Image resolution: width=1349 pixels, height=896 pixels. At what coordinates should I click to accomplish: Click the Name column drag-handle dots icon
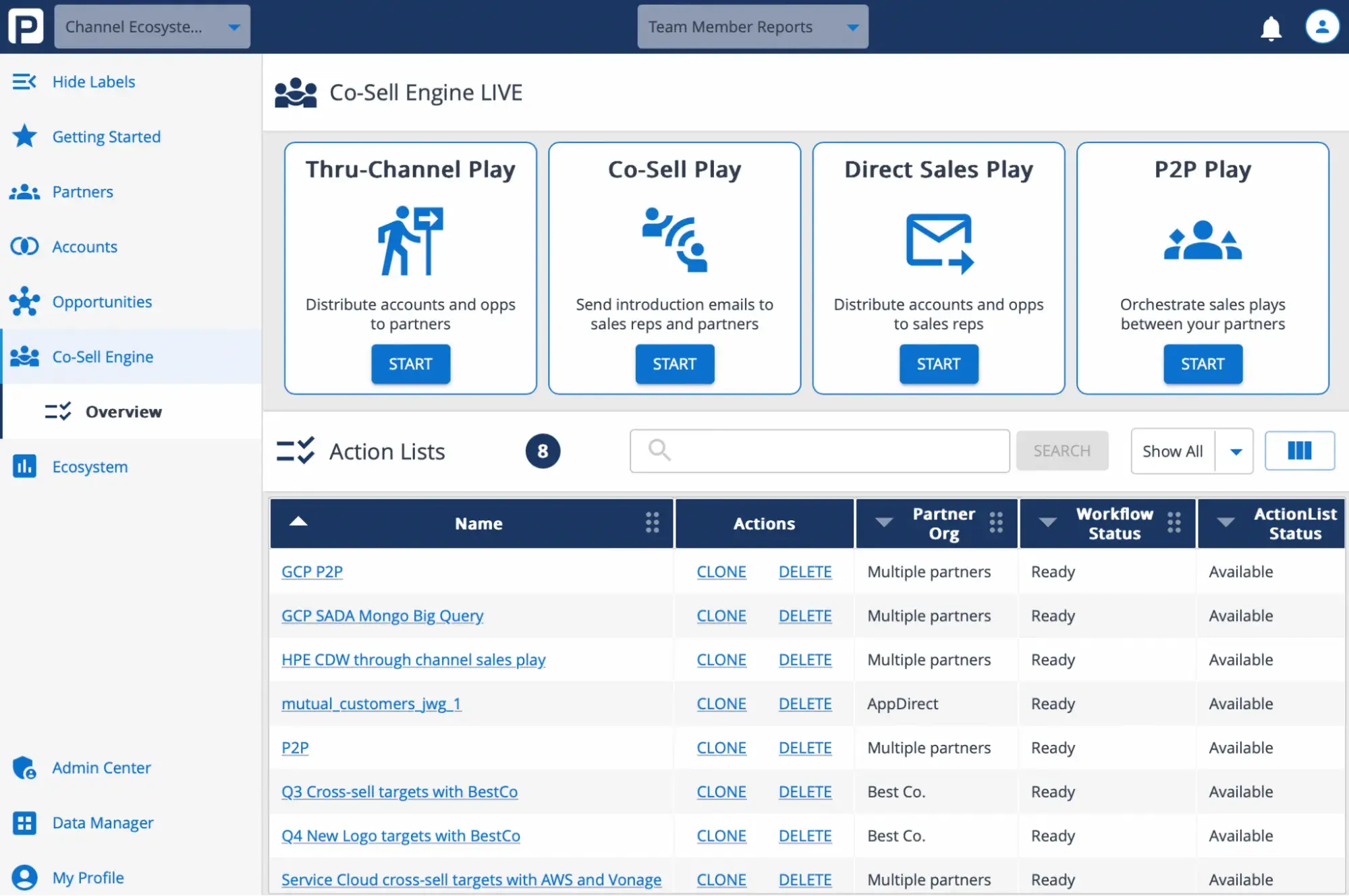652,522
